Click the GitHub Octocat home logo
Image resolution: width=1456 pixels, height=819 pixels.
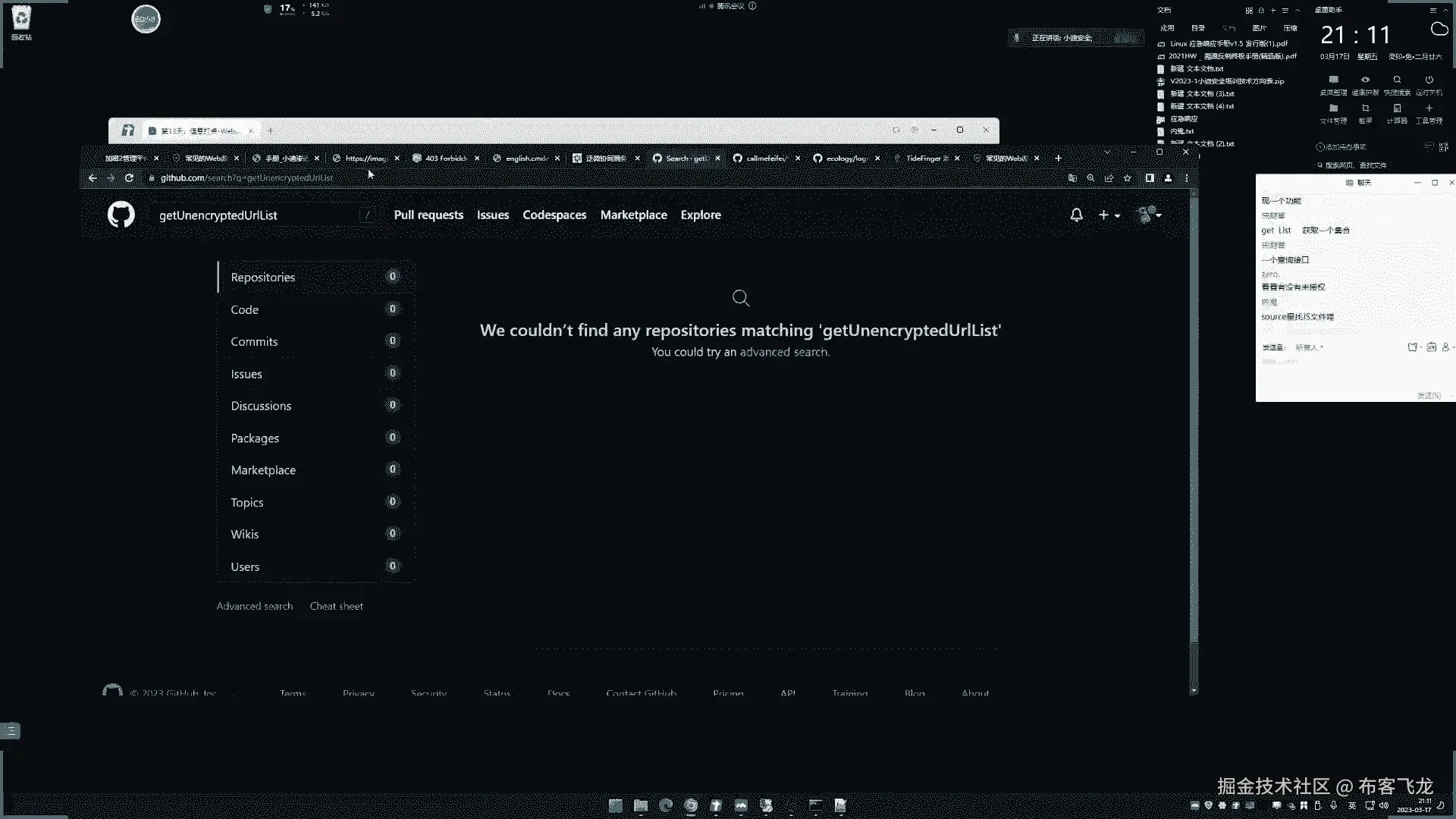[x=121, y=215]
